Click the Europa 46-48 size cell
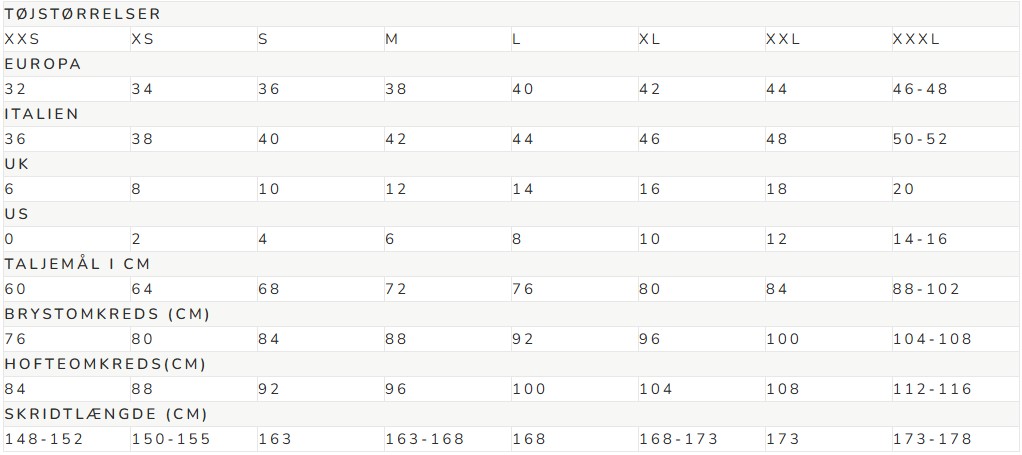The height and width of the screenshot is (455, 1022). pos(920,89)
